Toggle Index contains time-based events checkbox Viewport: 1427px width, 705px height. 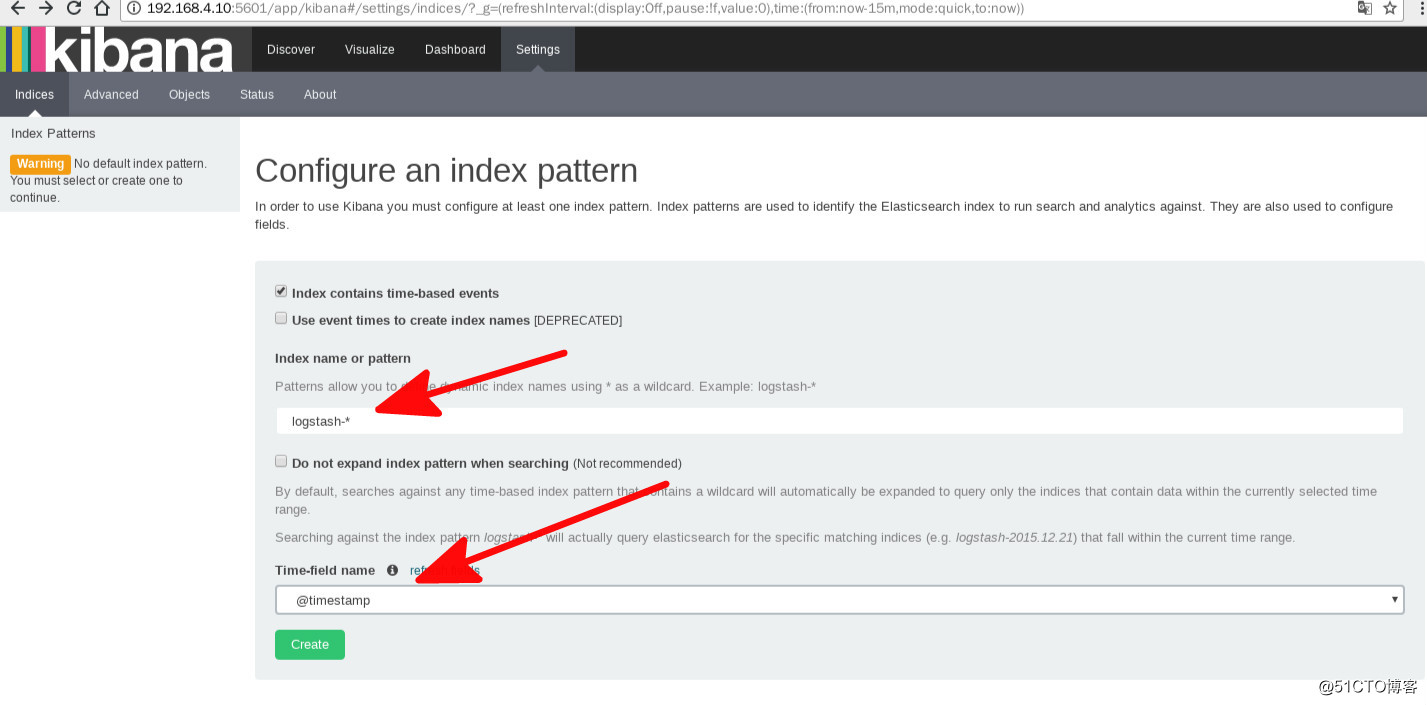pos(281,291)
